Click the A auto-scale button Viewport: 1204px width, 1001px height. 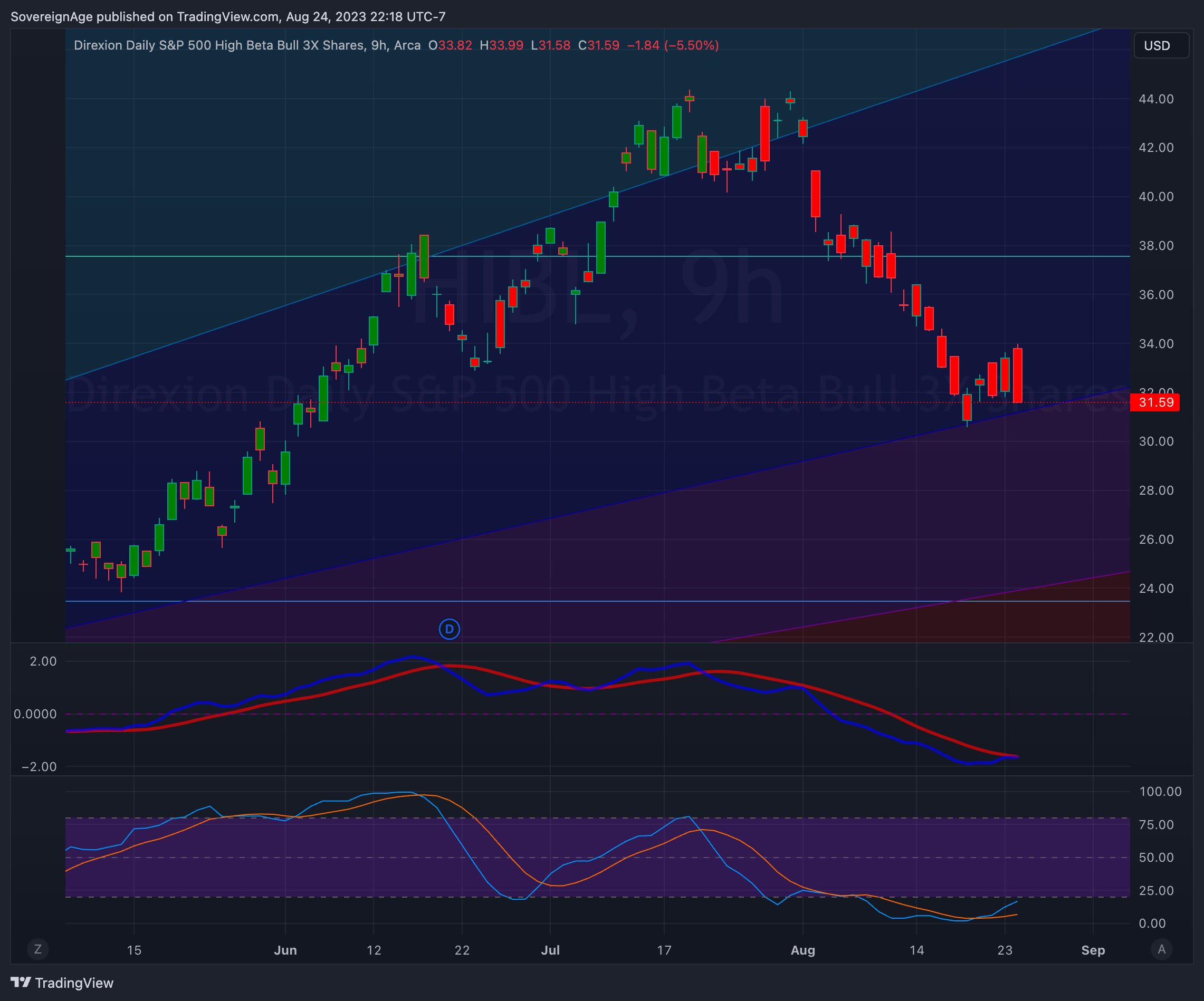coord(1162,949)
